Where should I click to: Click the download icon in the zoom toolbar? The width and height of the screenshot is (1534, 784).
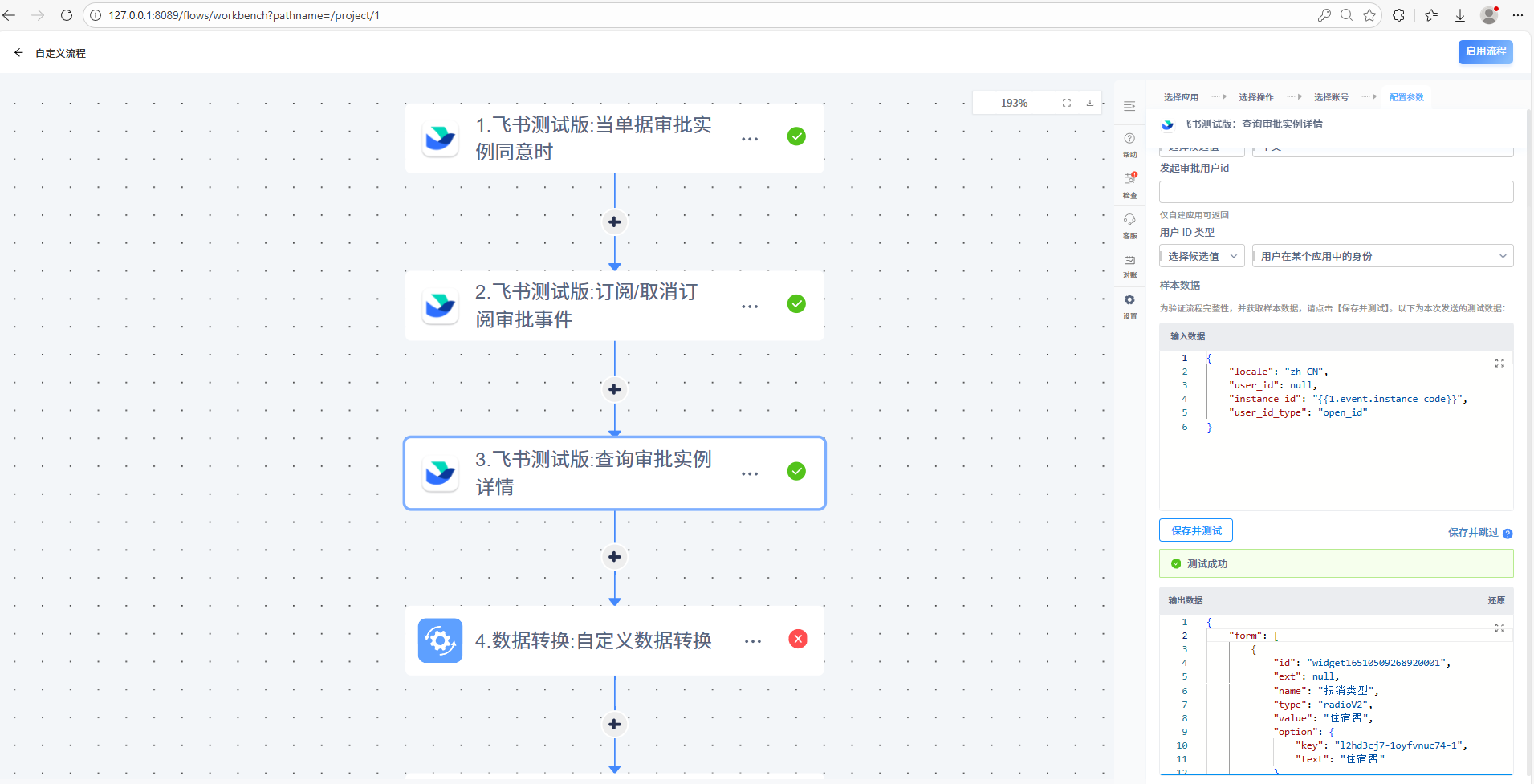(1090, 103)
